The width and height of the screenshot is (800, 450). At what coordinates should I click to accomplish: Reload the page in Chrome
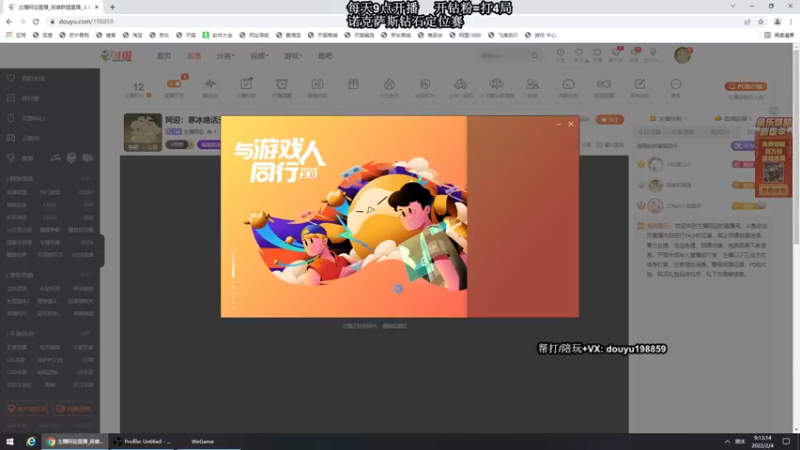pos(36,21)
